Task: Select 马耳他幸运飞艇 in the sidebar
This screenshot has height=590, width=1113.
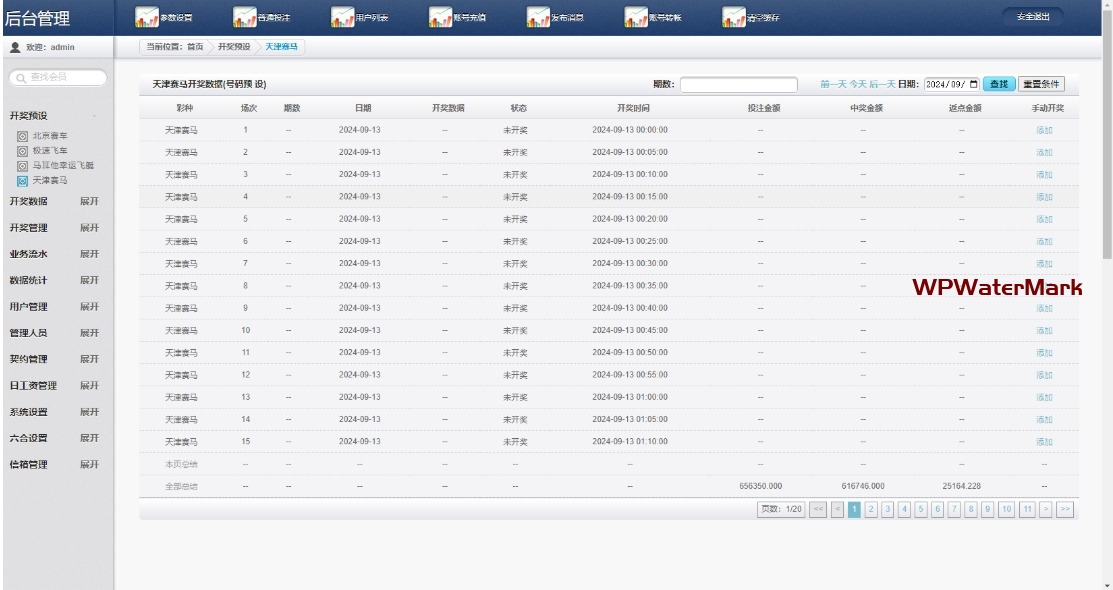Action: (x=63, y=165)
